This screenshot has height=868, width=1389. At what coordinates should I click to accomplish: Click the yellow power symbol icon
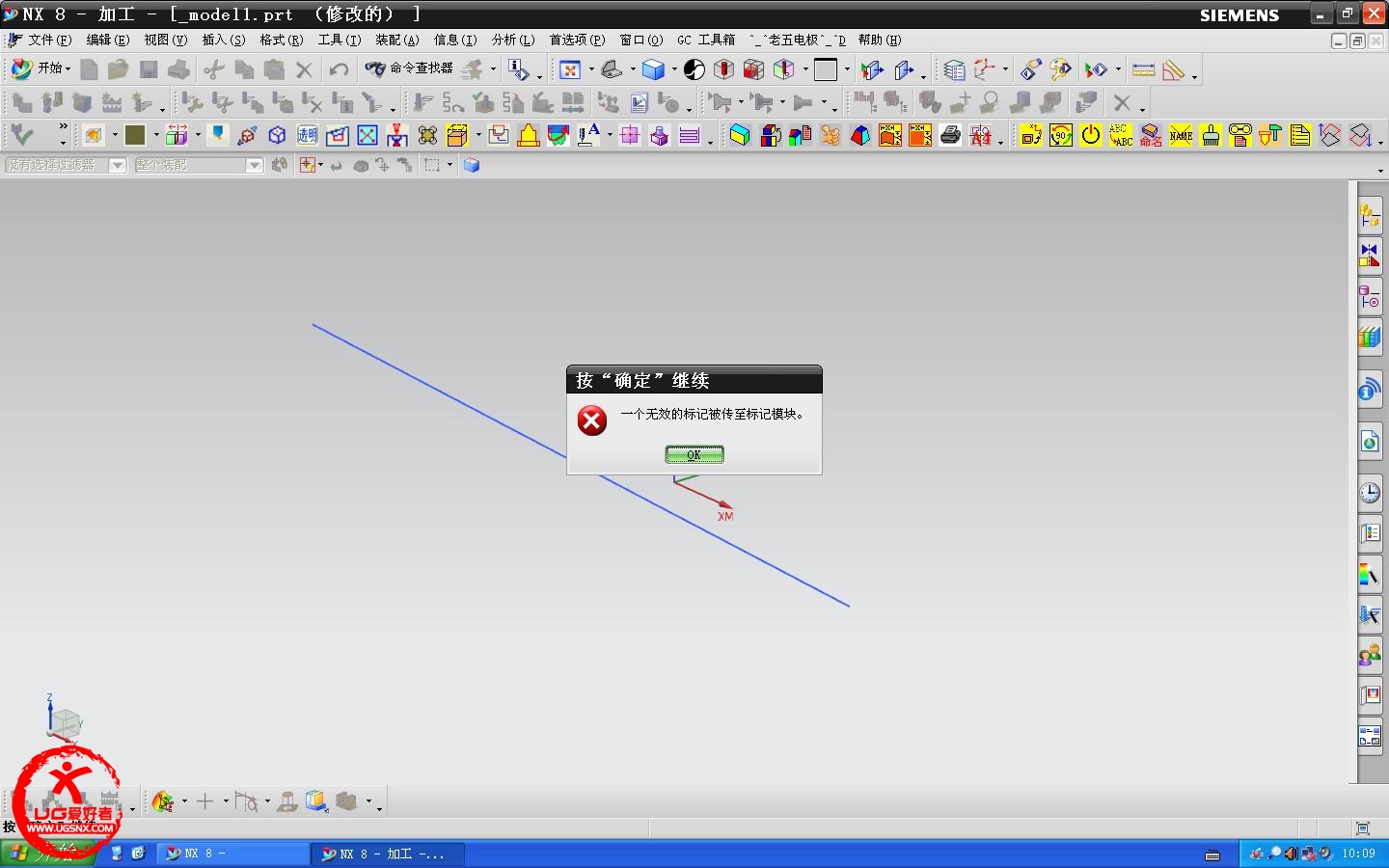pos(1091,135)
